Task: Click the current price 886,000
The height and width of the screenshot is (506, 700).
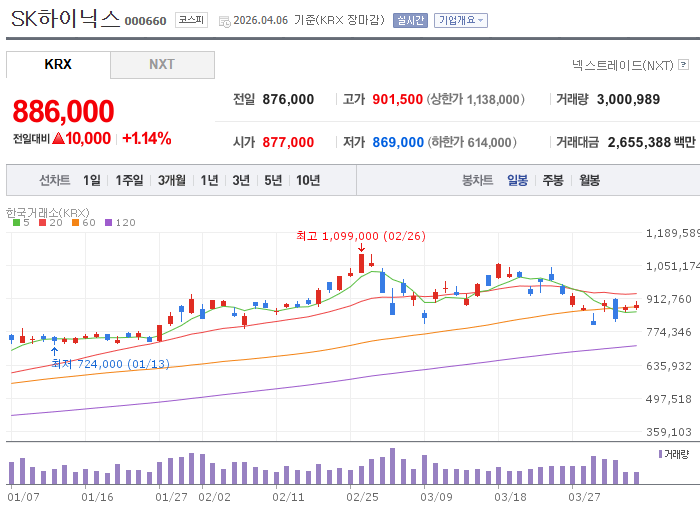Action: coord(63,111)
